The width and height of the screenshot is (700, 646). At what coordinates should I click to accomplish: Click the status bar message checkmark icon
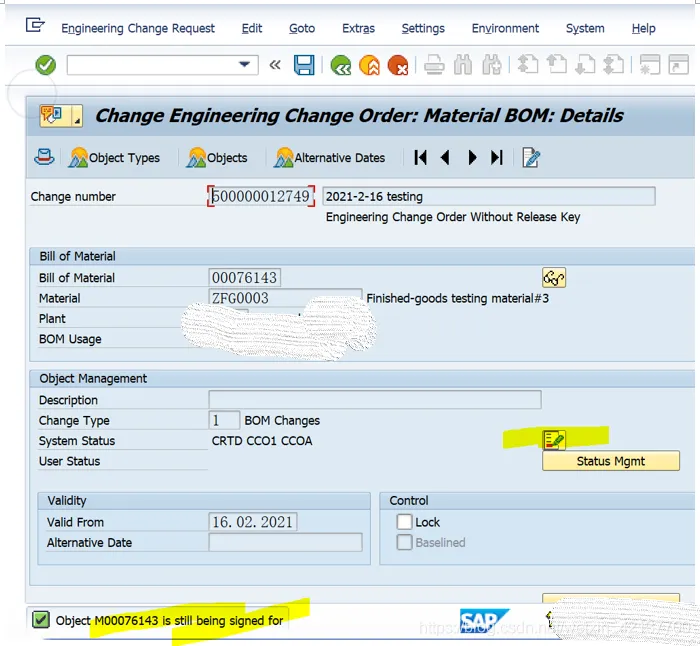pos(41,620)
